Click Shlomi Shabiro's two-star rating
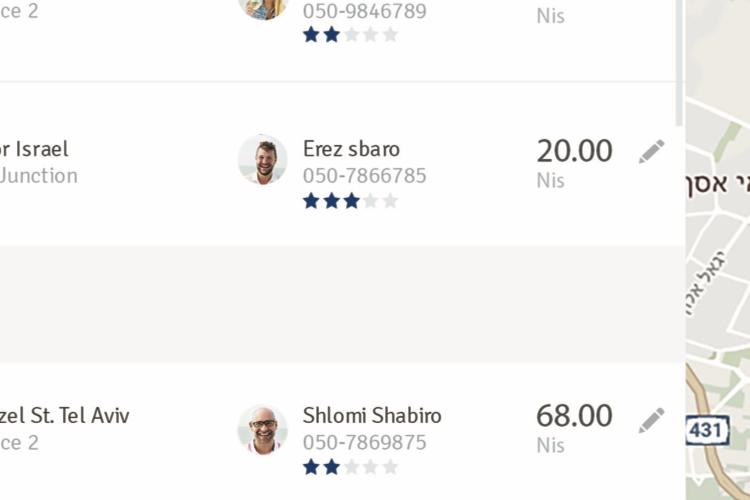This screenshot has height=500, width=750. 350,467
